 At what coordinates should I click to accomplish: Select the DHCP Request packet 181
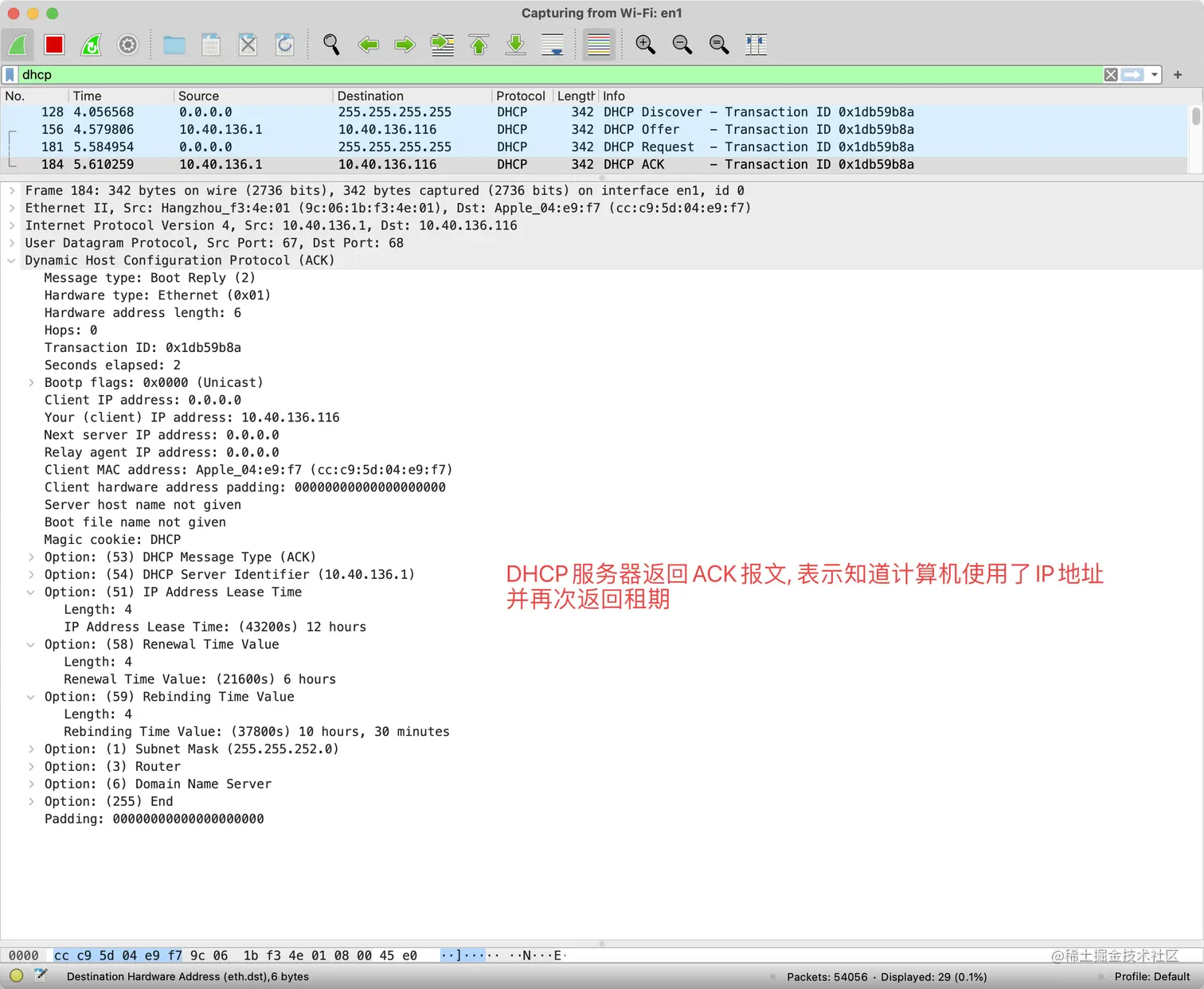[595, 147]
